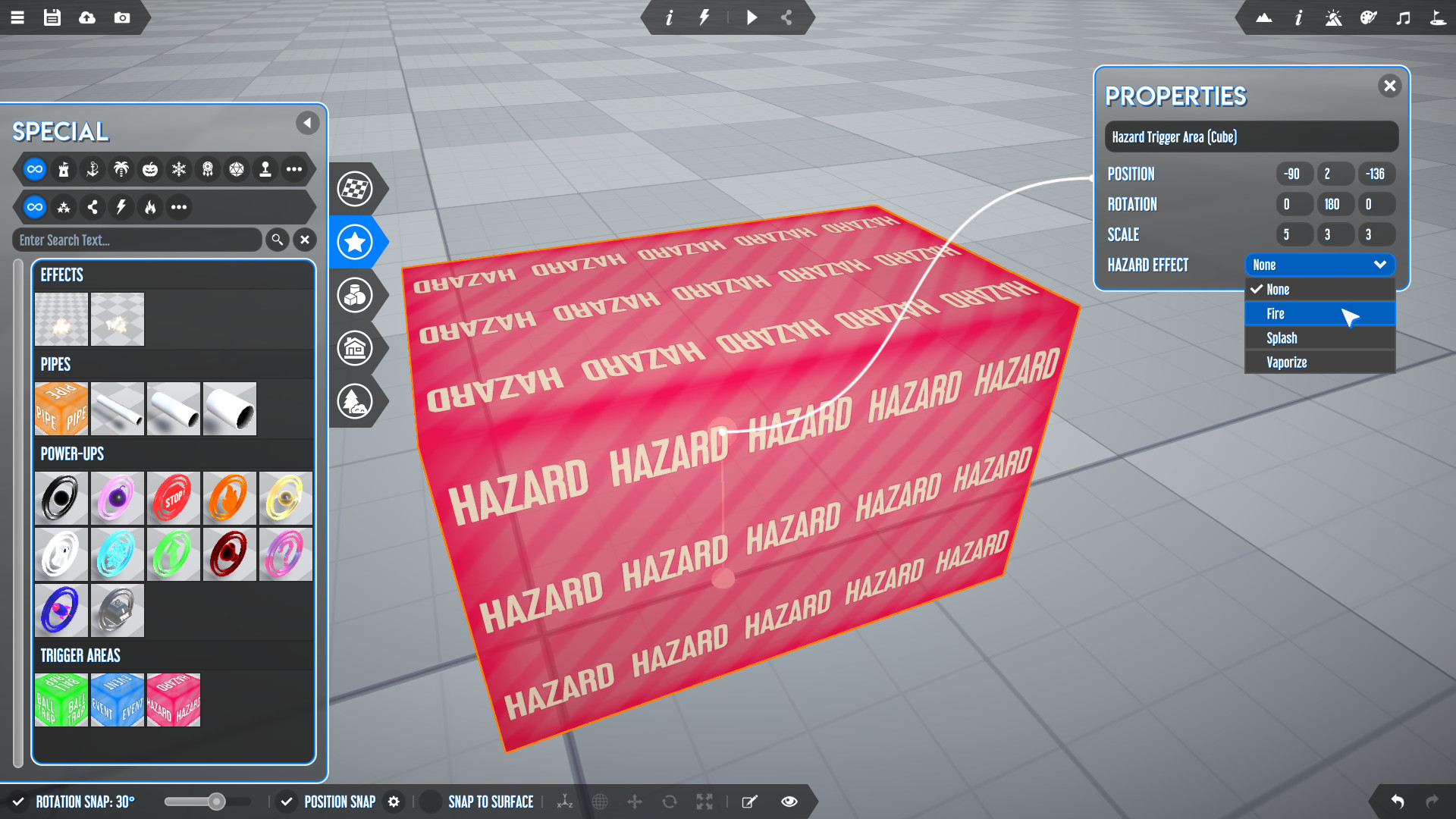Open the music settings note icon
The height and width of the screenshot is (819, 1456).
tap(1403, 17)
